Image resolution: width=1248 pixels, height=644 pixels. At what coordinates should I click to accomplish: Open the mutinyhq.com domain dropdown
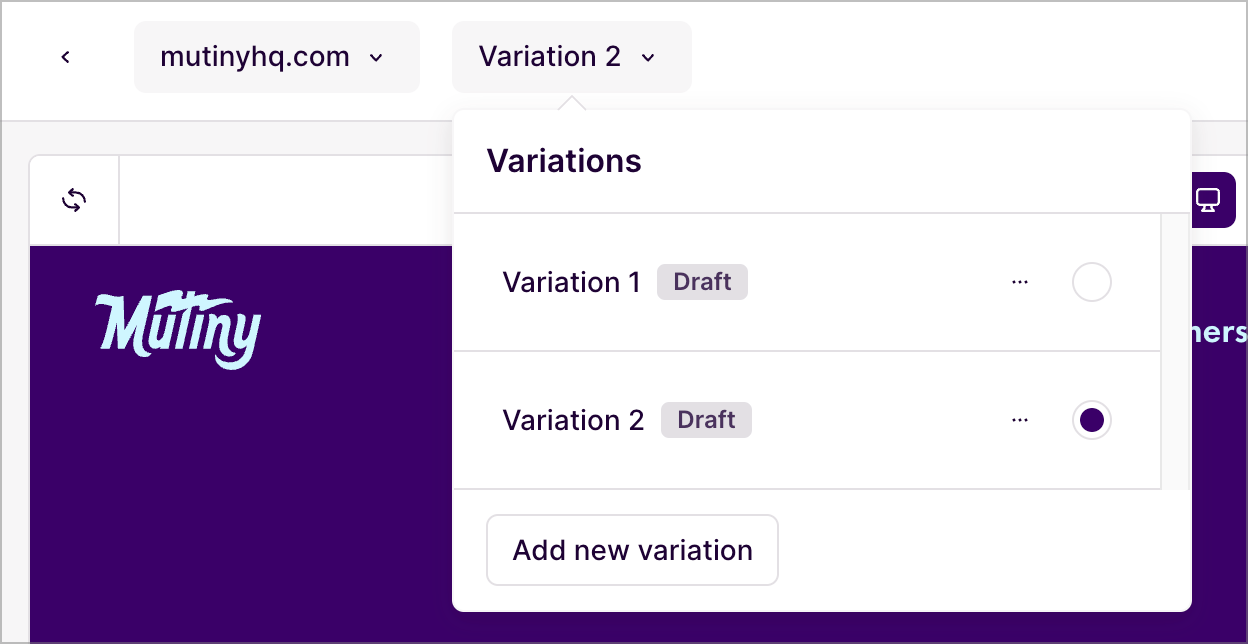(x=277, y=57)
